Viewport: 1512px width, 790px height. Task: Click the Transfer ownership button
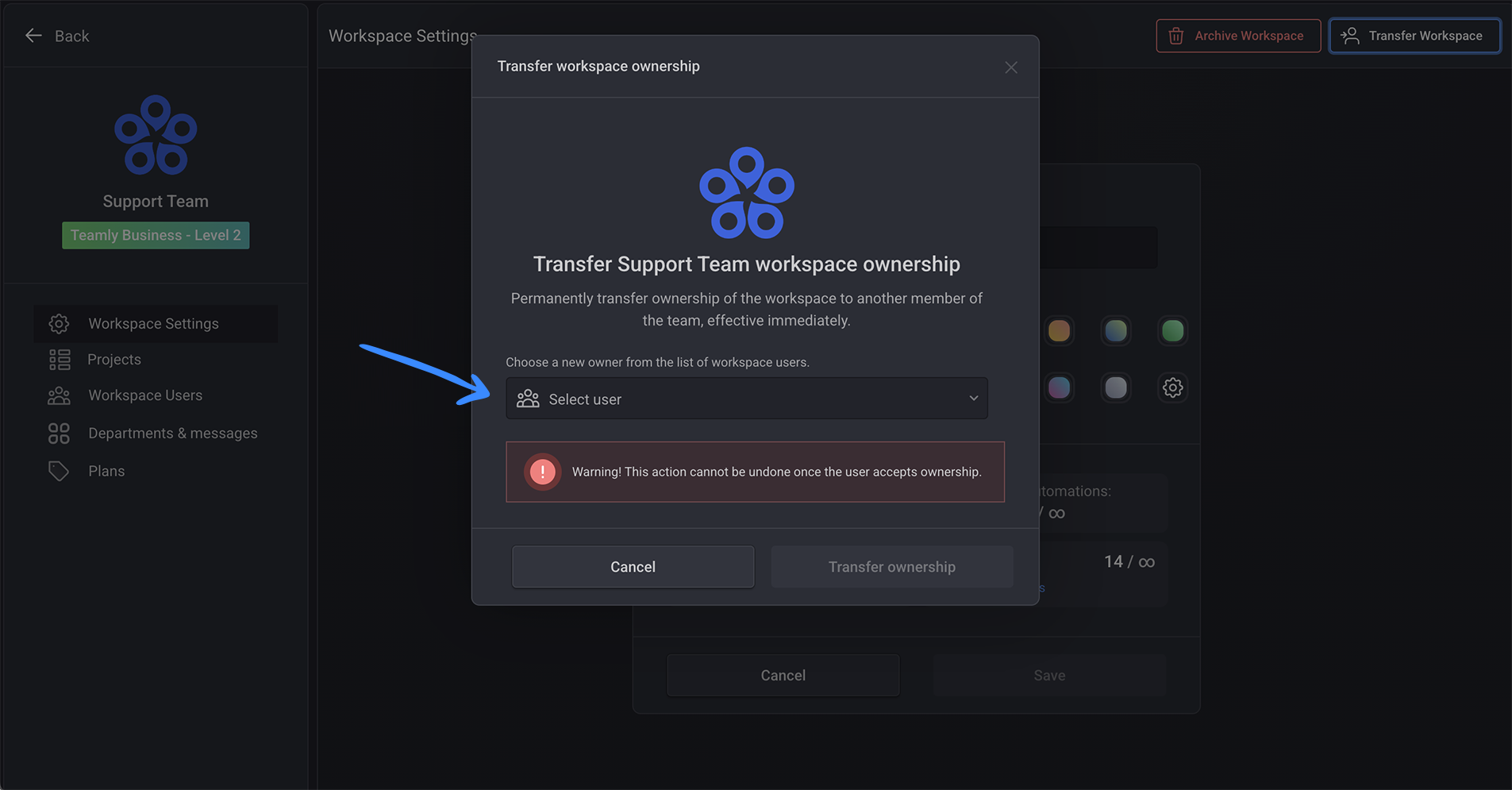[x=892, y=567]
